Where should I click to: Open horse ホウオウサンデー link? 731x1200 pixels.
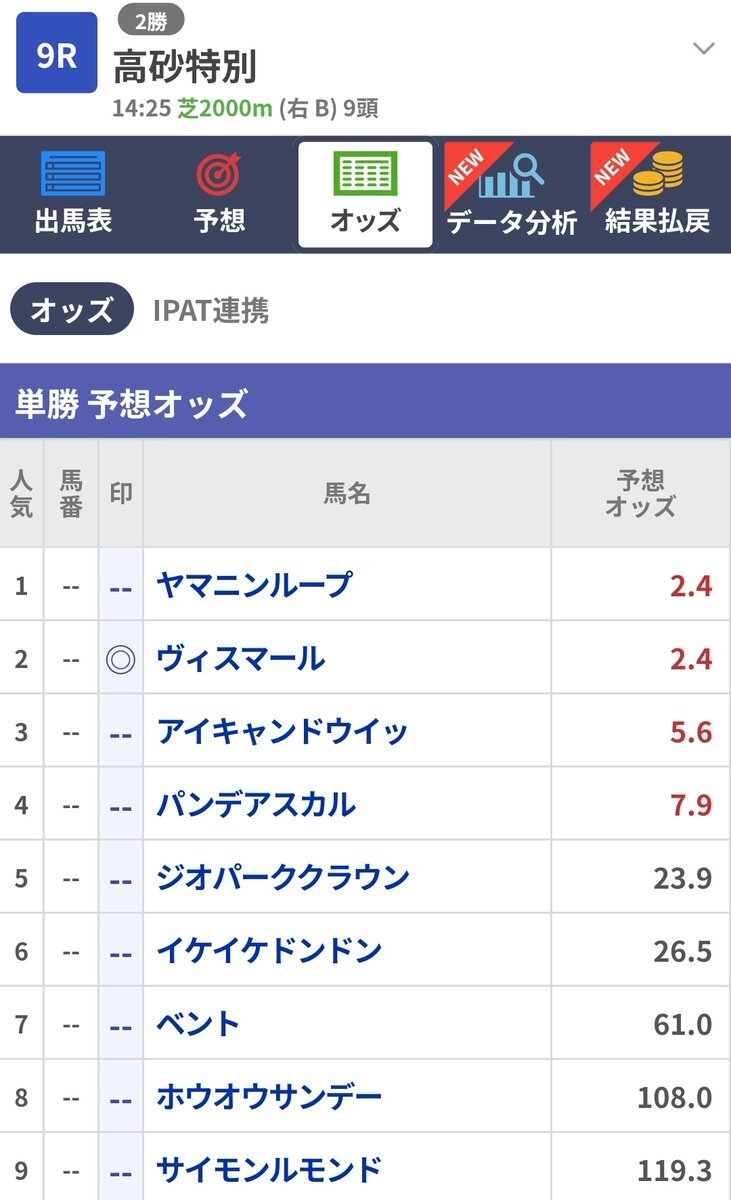(269, 1096)
